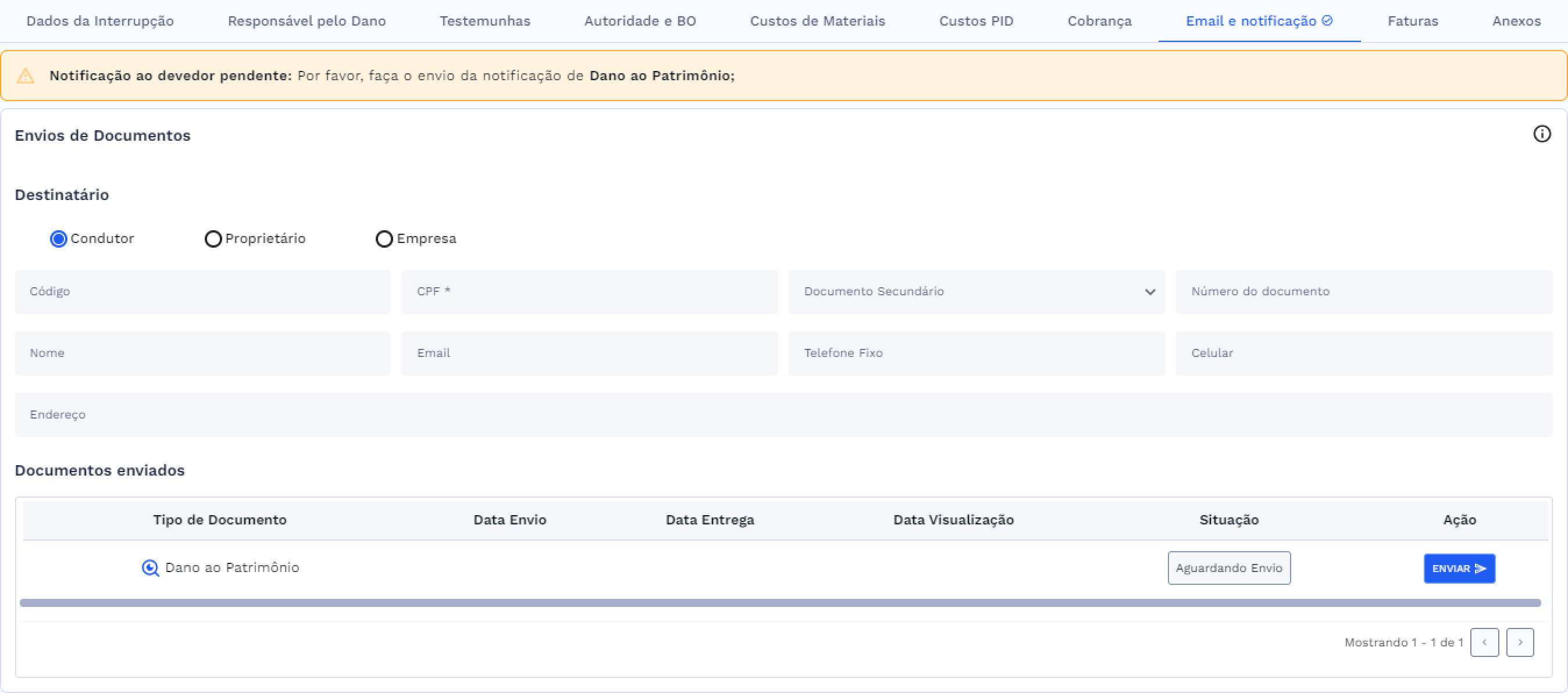Click the info icon beside Envios de Documentos
Image resolution: width=1568 pixels, height=693 pixels.
click(x=1541, y=134)
